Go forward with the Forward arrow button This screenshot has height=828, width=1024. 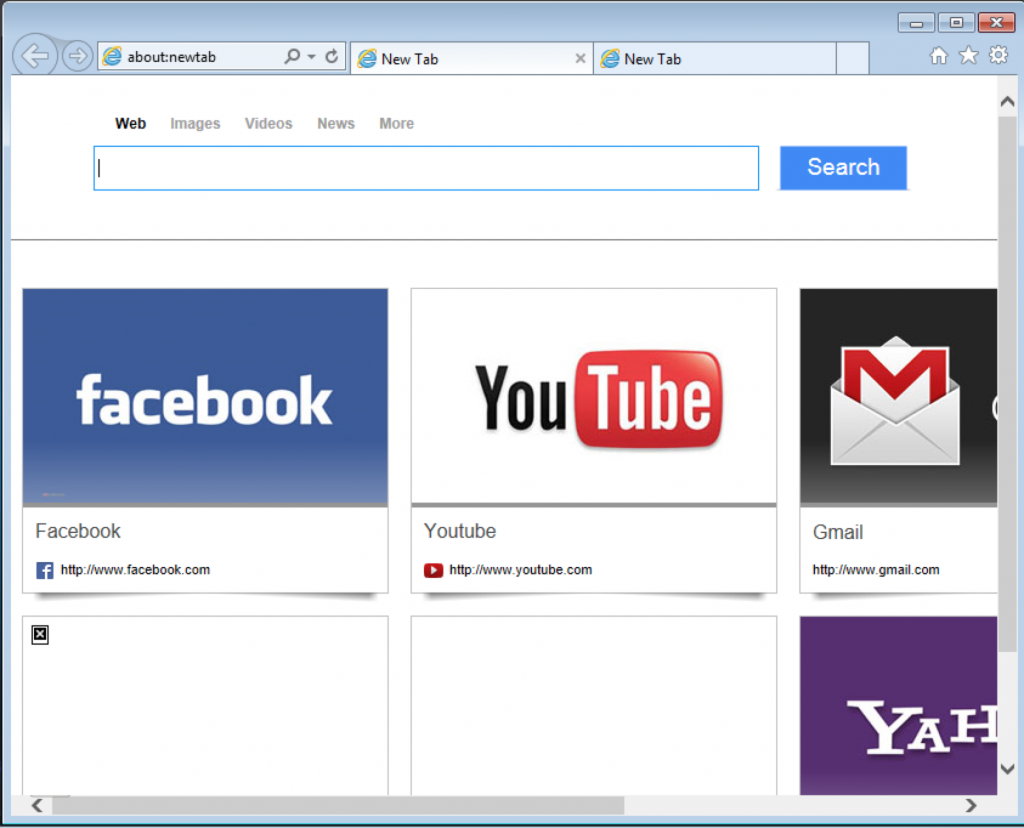(x=77, y=56)
